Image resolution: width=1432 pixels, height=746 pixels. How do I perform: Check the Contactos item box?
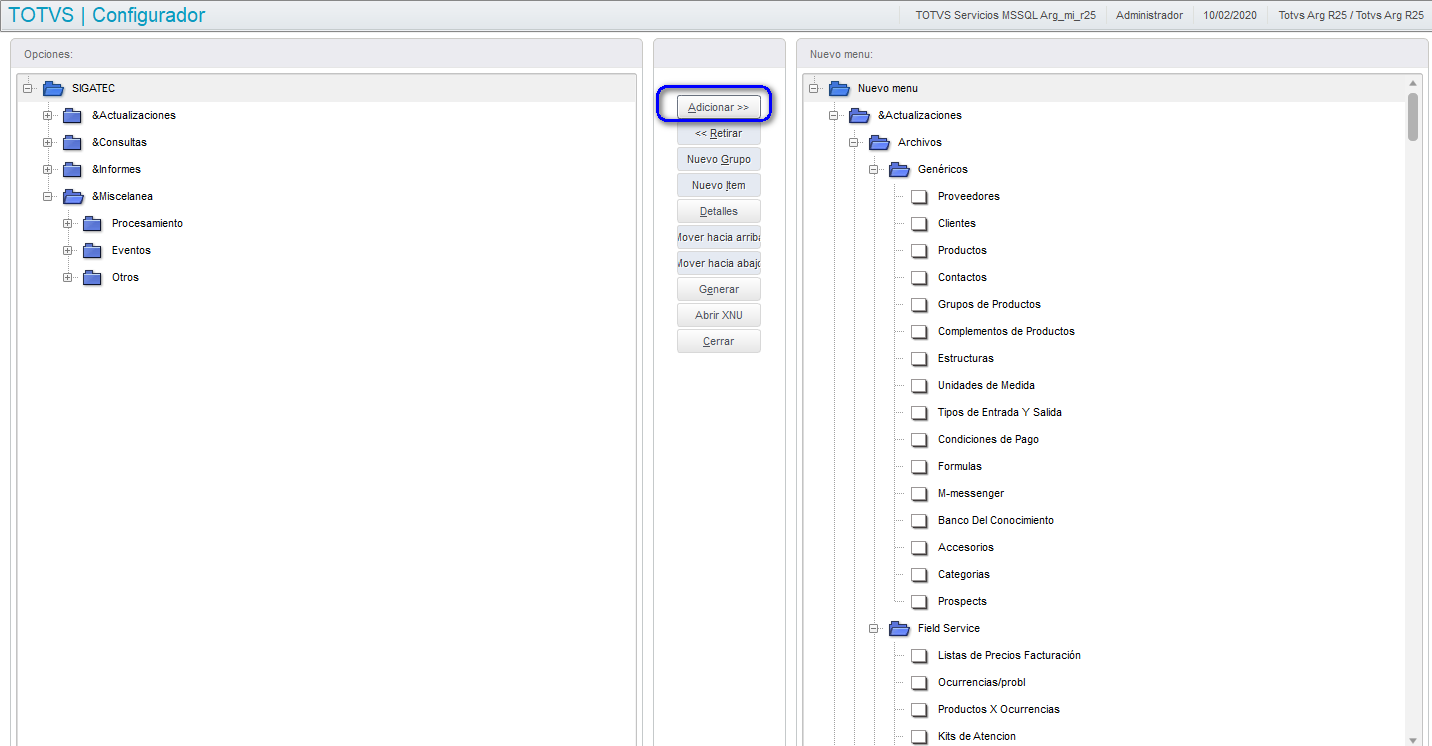click(919, 278)
